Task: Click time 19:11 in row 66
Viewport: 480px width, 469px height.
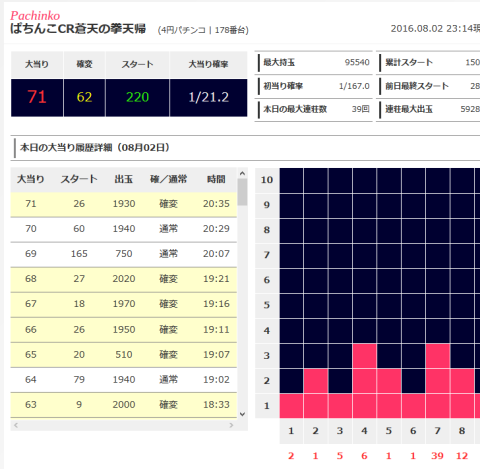Action: [216, 329]
